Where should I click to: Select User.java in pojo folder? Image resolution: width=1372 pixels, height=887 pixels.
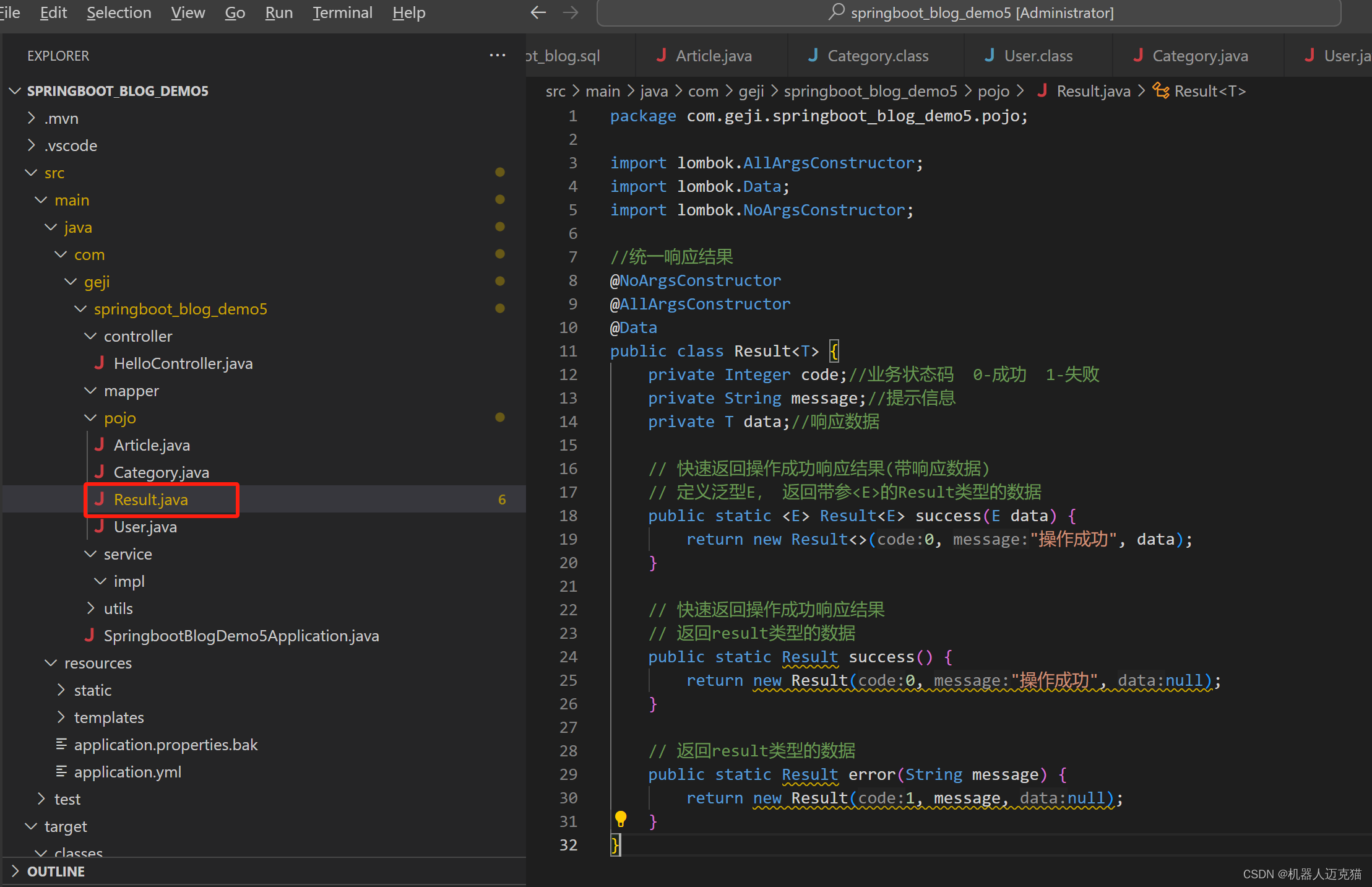pos(143,526)
